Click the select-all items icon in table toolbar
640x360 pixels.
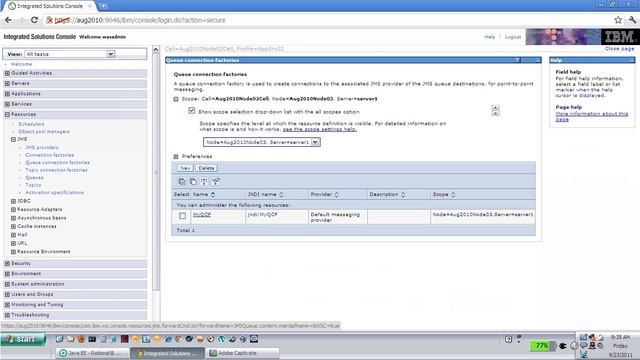pyautogui.click(x=182, y=181)
